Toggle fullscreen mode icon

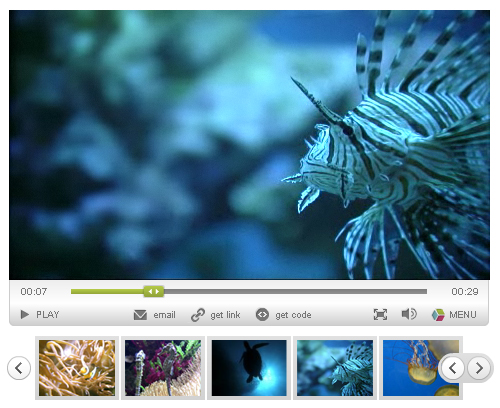pos(380,314)
